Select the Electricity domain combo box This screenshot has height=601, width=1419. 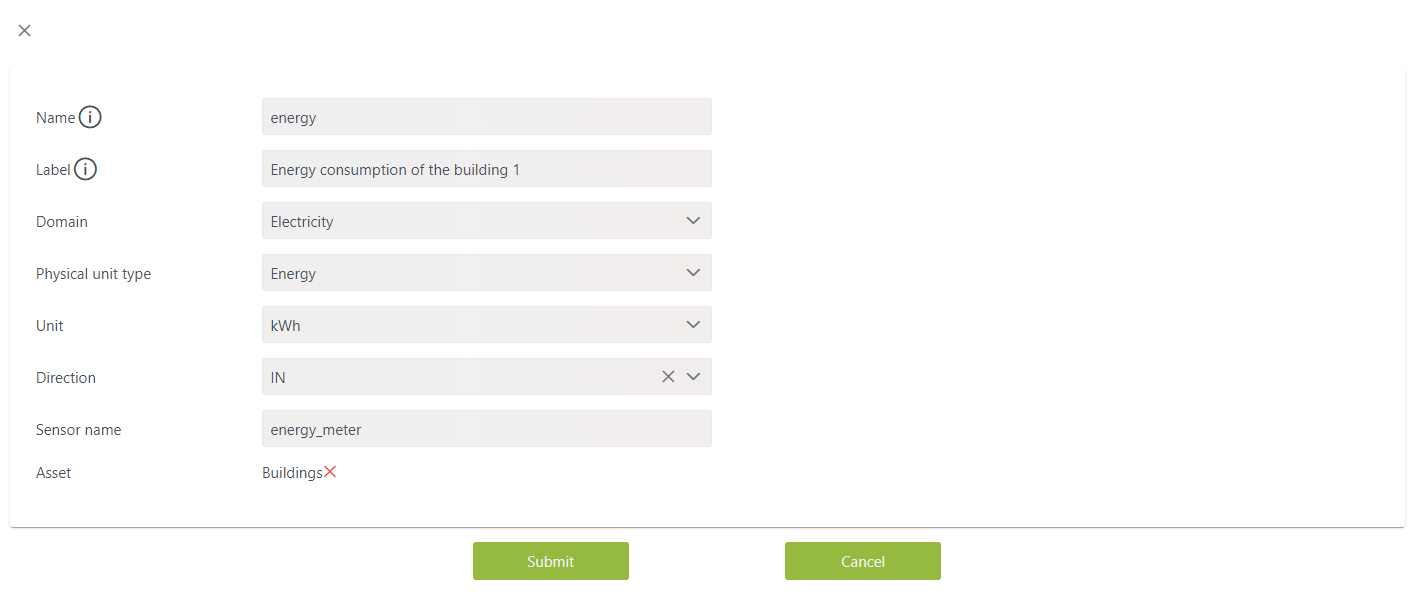click(x=487, y=221)
